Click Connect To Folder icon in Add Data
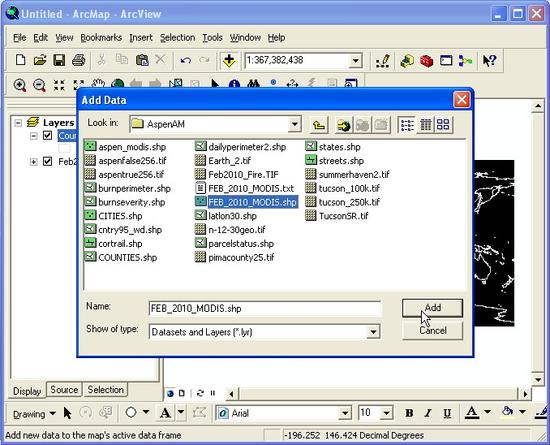The image size is (550, 445). 344,124
